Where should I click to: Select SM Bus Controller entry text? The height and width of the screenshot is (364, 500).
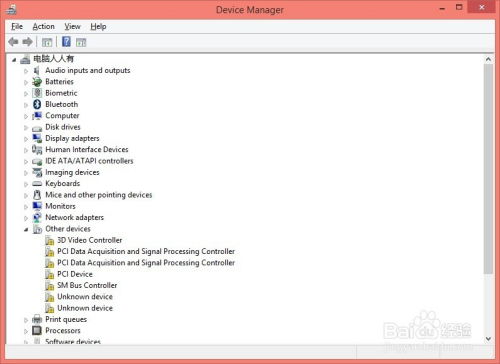(x=87, y=285)
